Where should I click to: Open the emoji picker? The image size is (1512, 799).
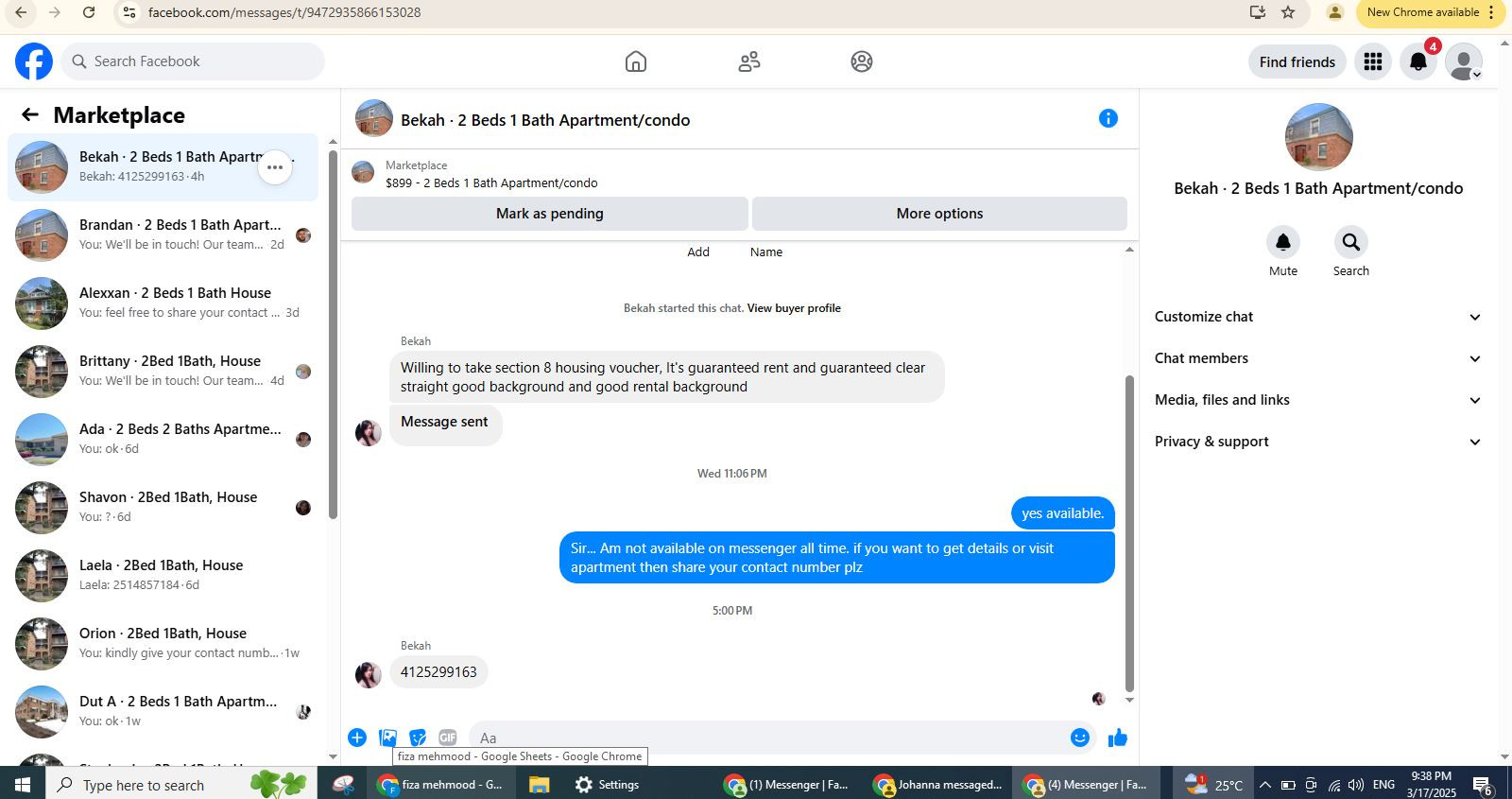1080,738
